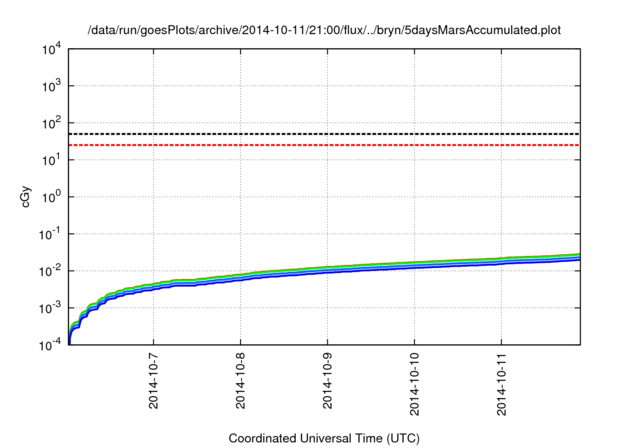Click the 10^0 y-axis tick label
This screenshot has height=448, width=640.
click(x=51, y=197)
